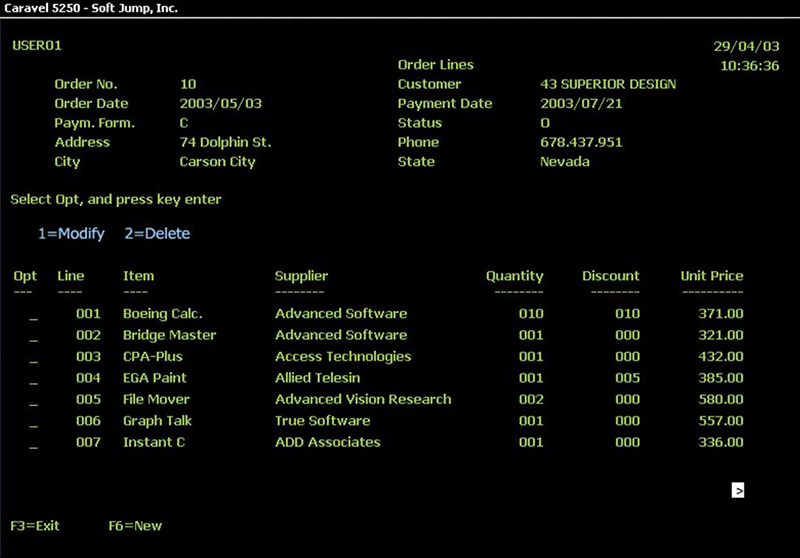Image resolution: width=800 pixels, height=558 pixels.
Task: Click Advanced Software in the Boeing Calc. row
Action: pyautogui.click(x=341, y=314)
